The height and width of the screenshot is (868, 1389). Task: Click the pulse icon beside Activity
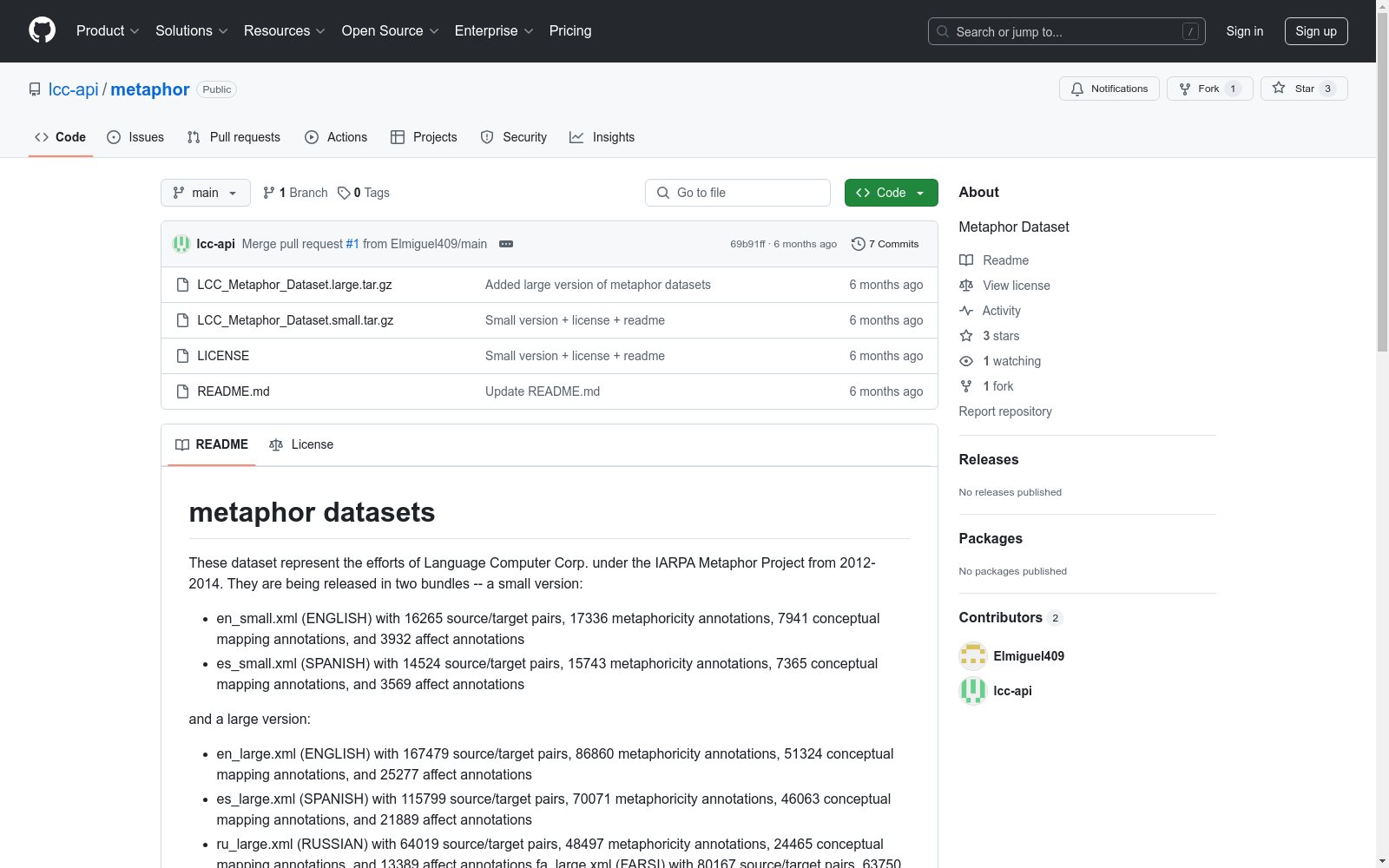click(x=966, y=311)
